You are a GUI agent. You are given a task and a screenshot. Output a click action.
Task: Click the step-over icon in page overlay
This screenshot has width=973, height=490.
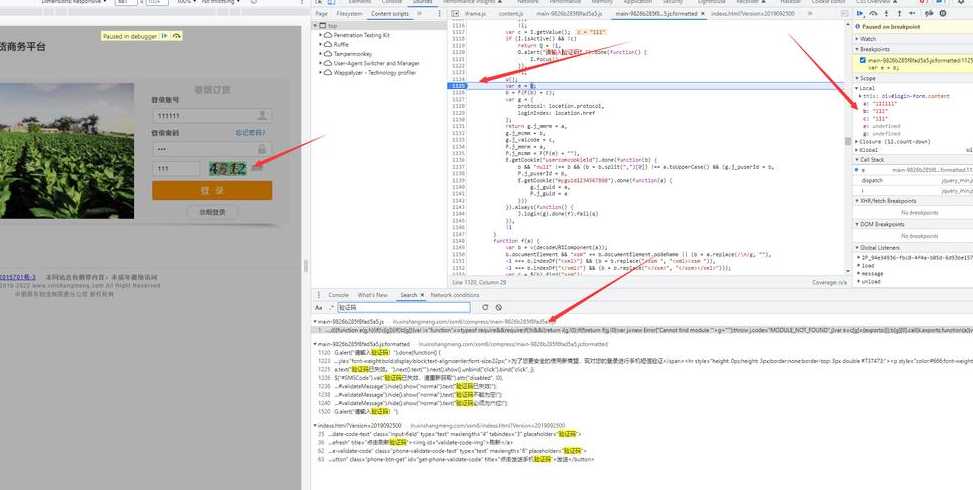(x=177, y=37)
